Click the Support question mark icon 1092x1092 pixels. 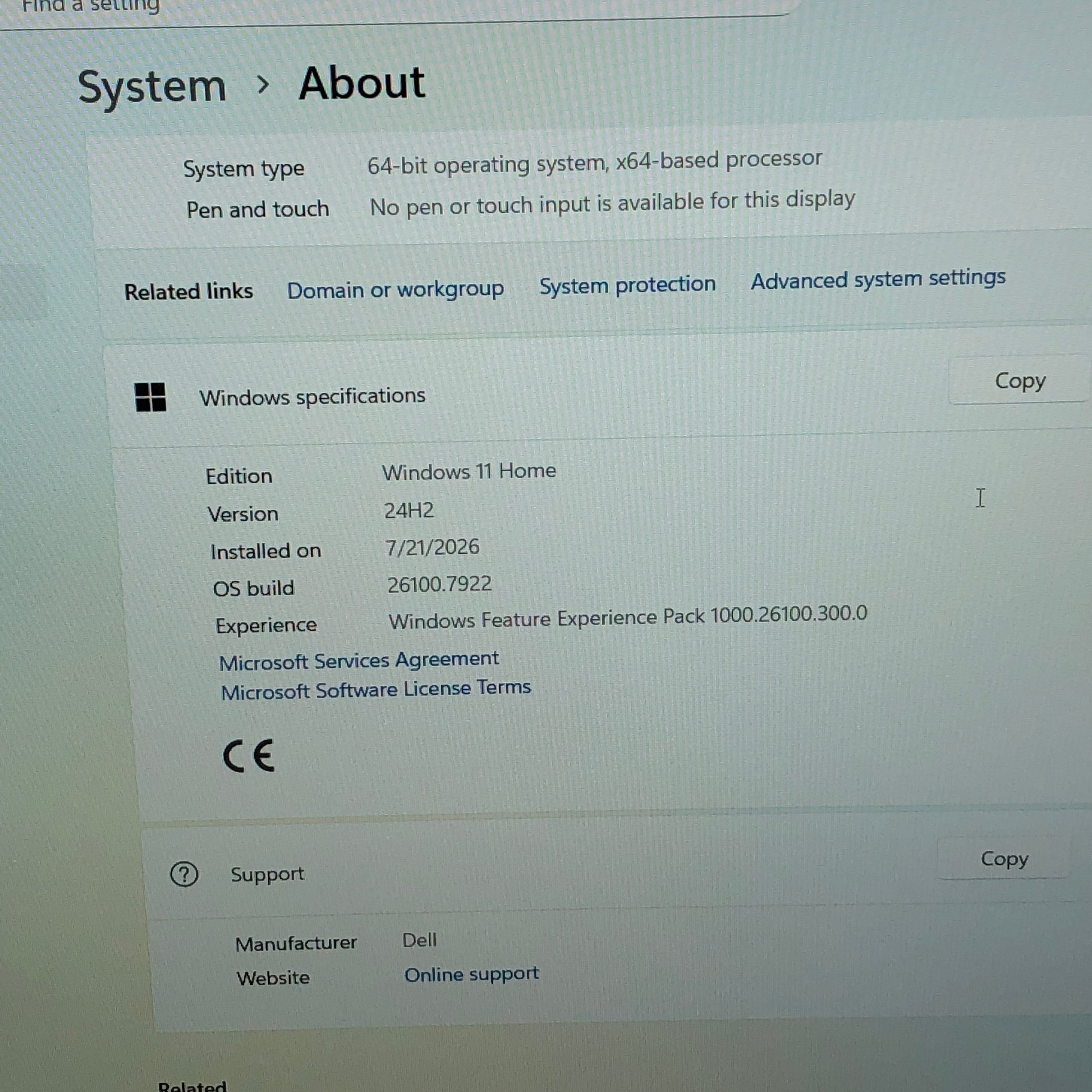click(x=184, y=874)
